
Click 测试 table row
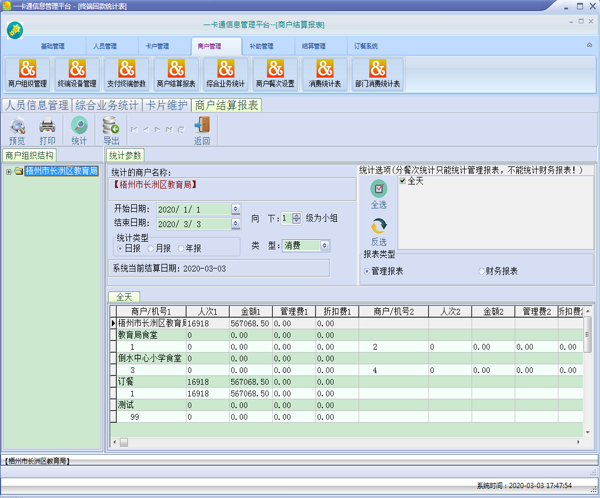(x=346, y=405)
